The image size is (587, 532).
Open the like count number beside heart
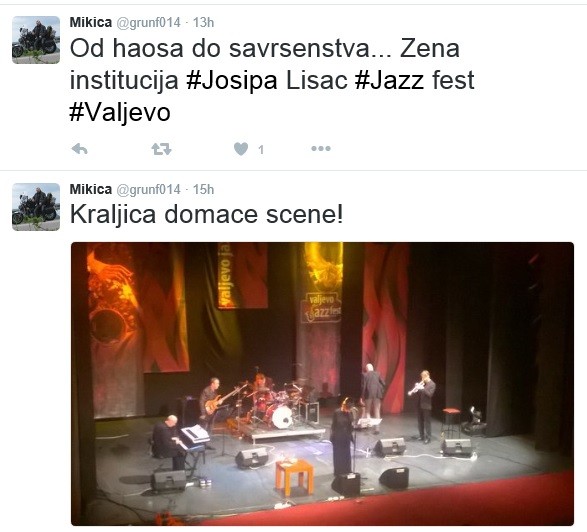point(261,150)
